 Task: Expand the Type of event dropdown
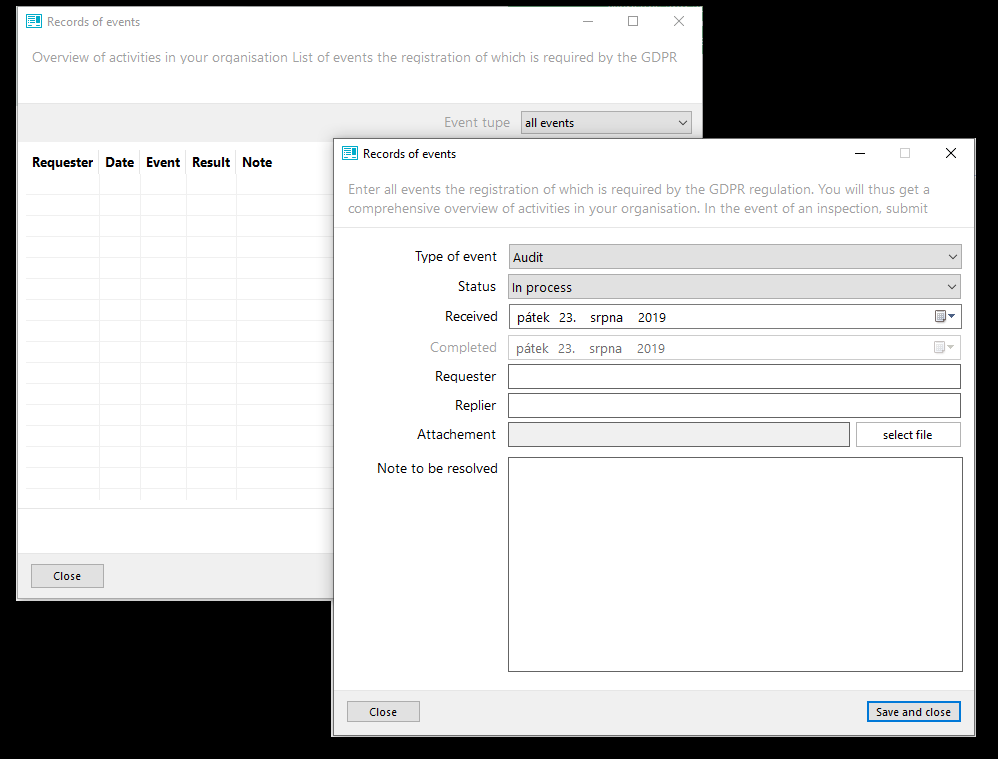coord(734,257)
